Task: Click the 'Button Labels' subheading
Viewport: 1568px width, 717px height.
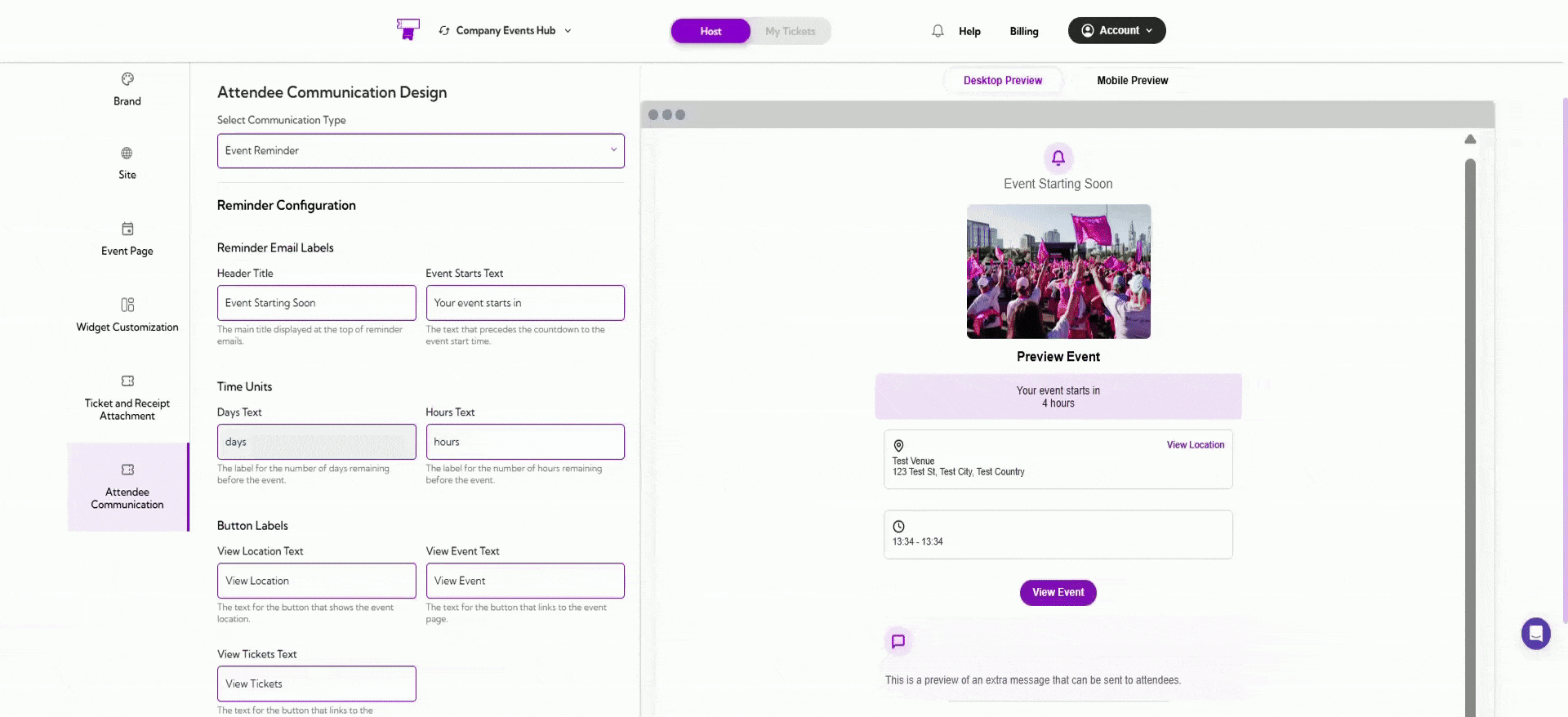Action: (252, 525)
